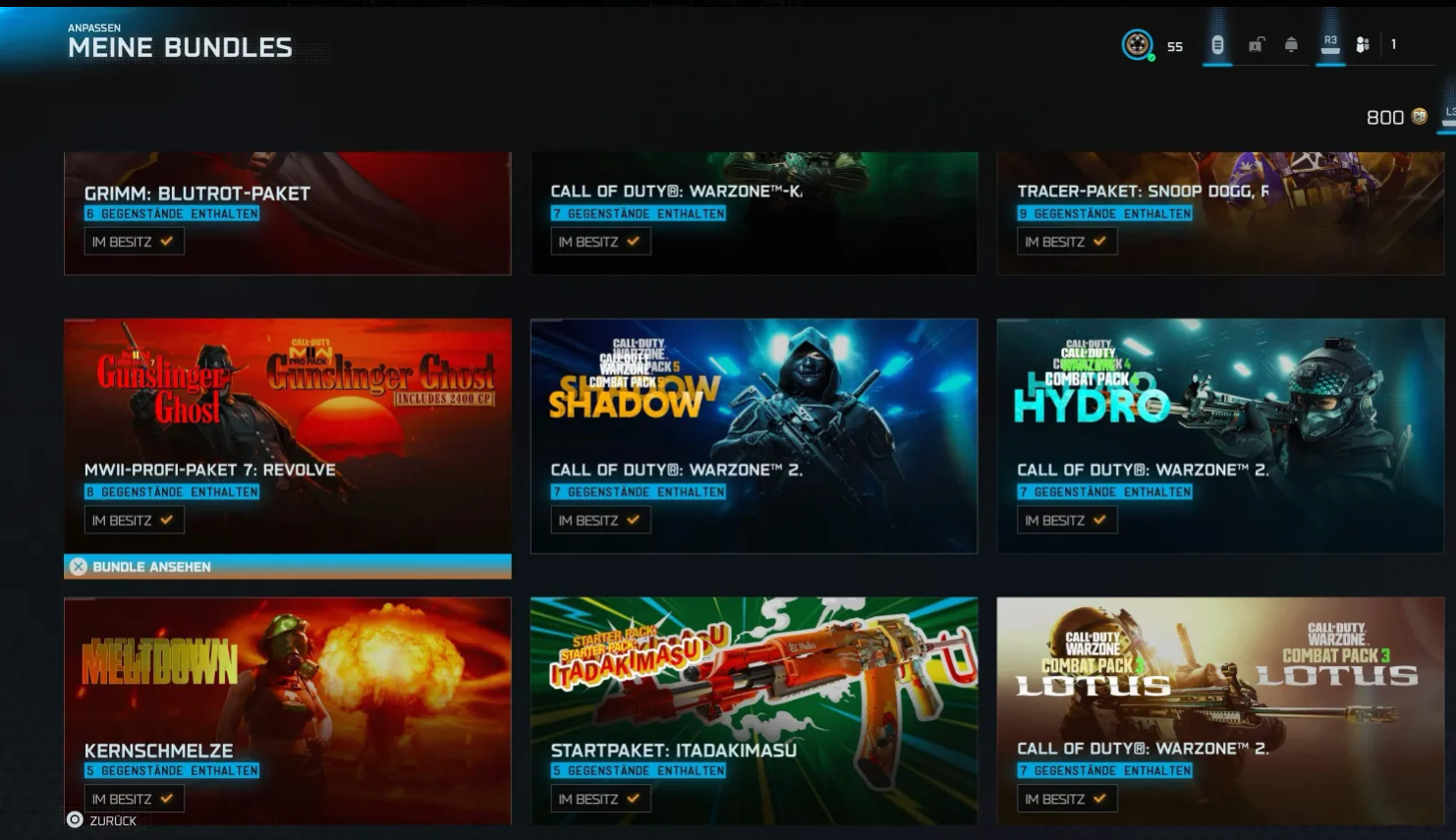Screen dimensions: 1456x840
Task: Select the TRACER-PAKET: SNOOP DOGG title
Action: [x=1144, y=192]
